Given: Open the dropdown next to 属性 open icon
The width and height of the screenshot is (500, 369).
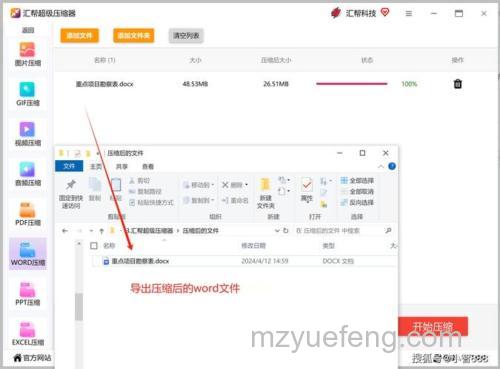Looking at the screenshot, I should 326,181.
